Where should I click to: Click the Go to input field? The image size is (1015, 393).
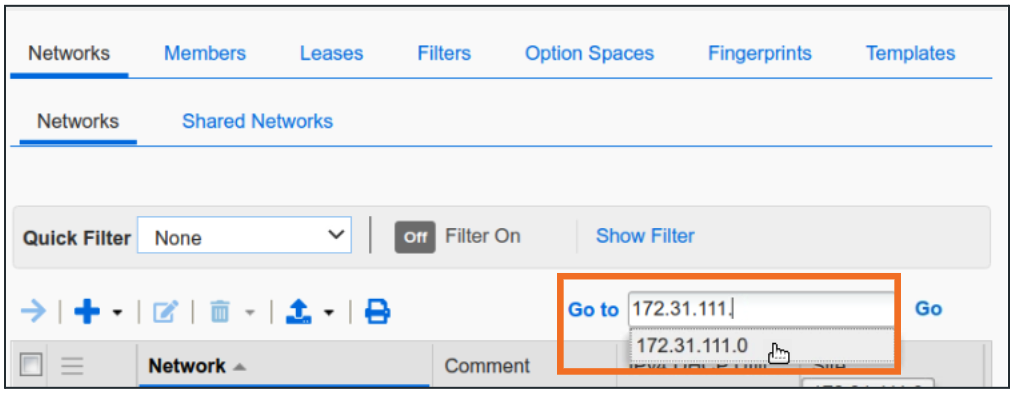(x=761, y=309)
